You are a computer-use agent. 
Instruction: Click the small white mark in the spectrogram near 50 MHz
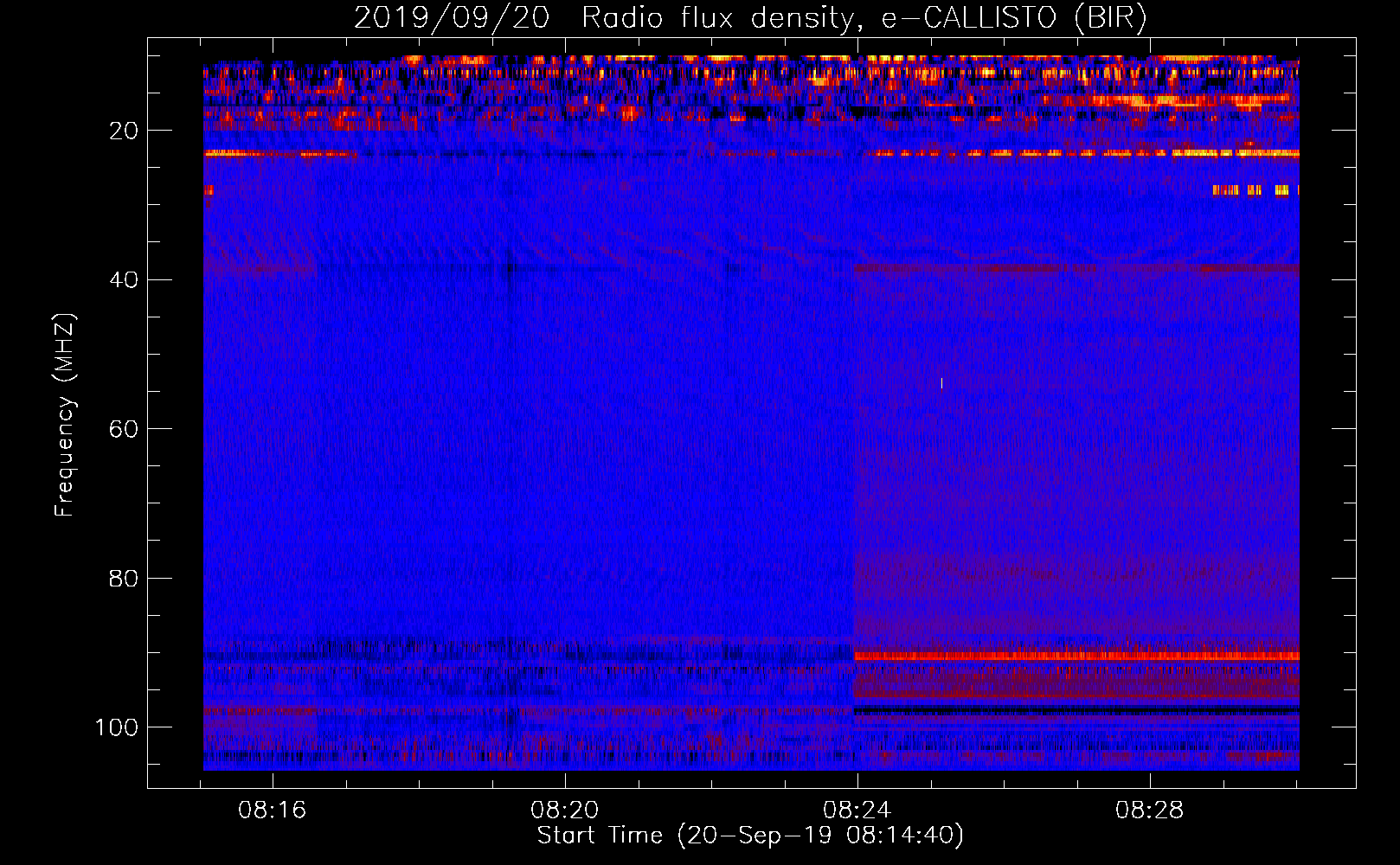click(x=941, y=383)
